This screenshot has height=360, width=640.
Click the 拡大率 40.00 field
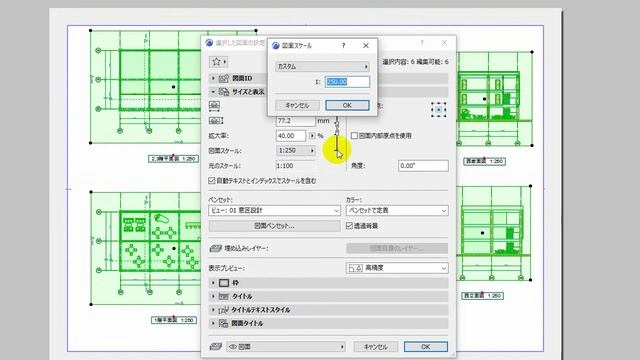pos(291,136)
